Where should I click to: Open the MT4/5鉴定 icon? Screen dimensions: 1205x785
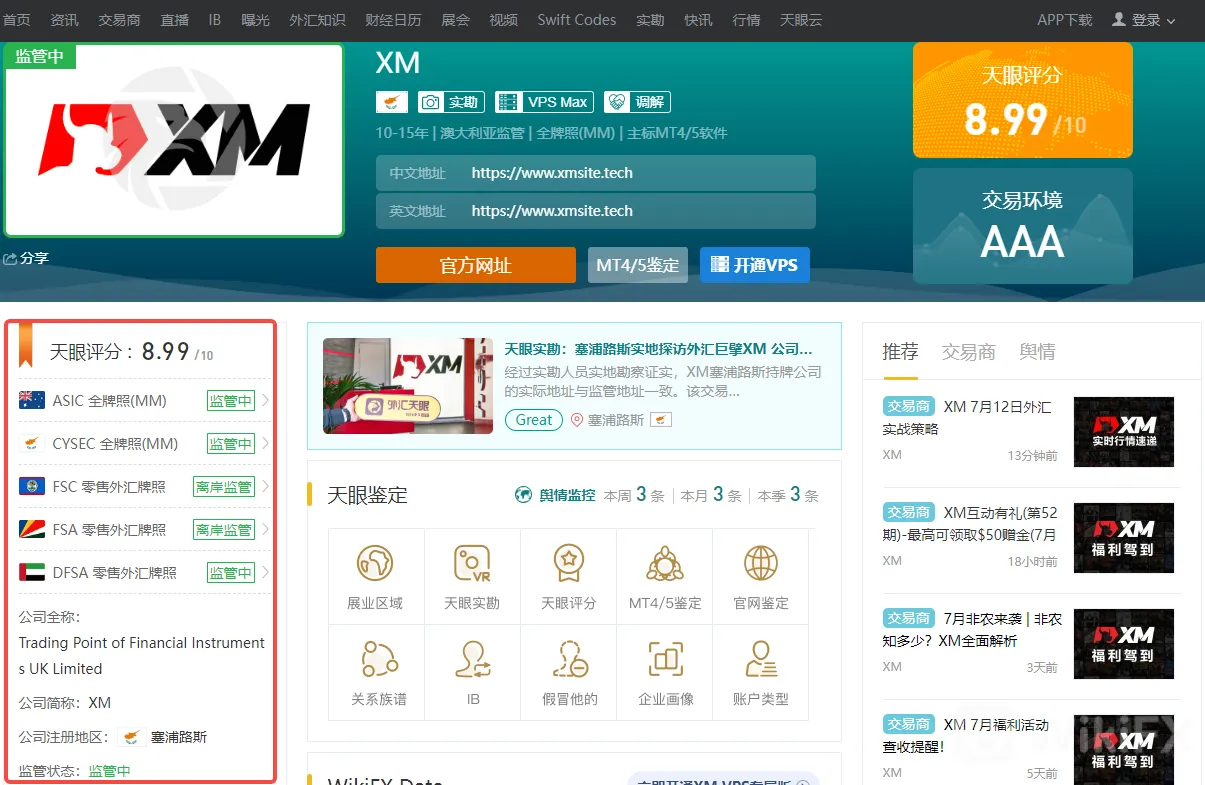click(x=665, y=563)
